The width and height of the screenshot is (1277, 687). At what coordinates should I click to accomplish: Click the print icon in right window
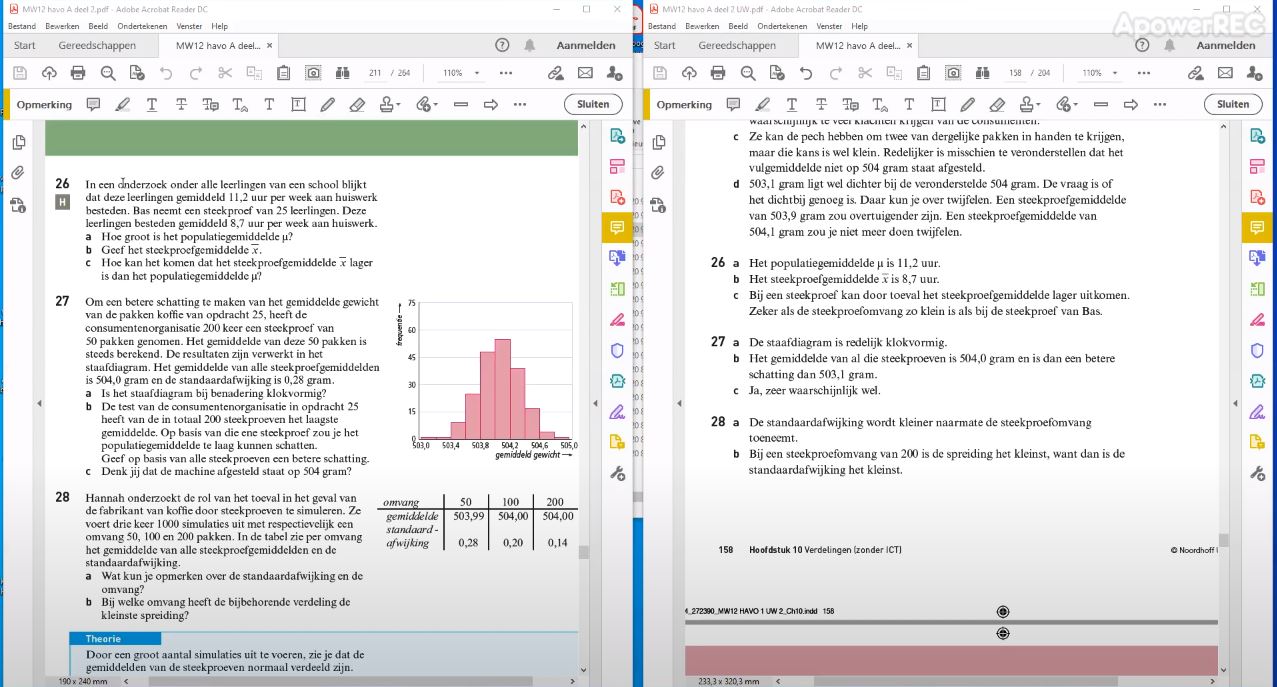click(717, 73)
